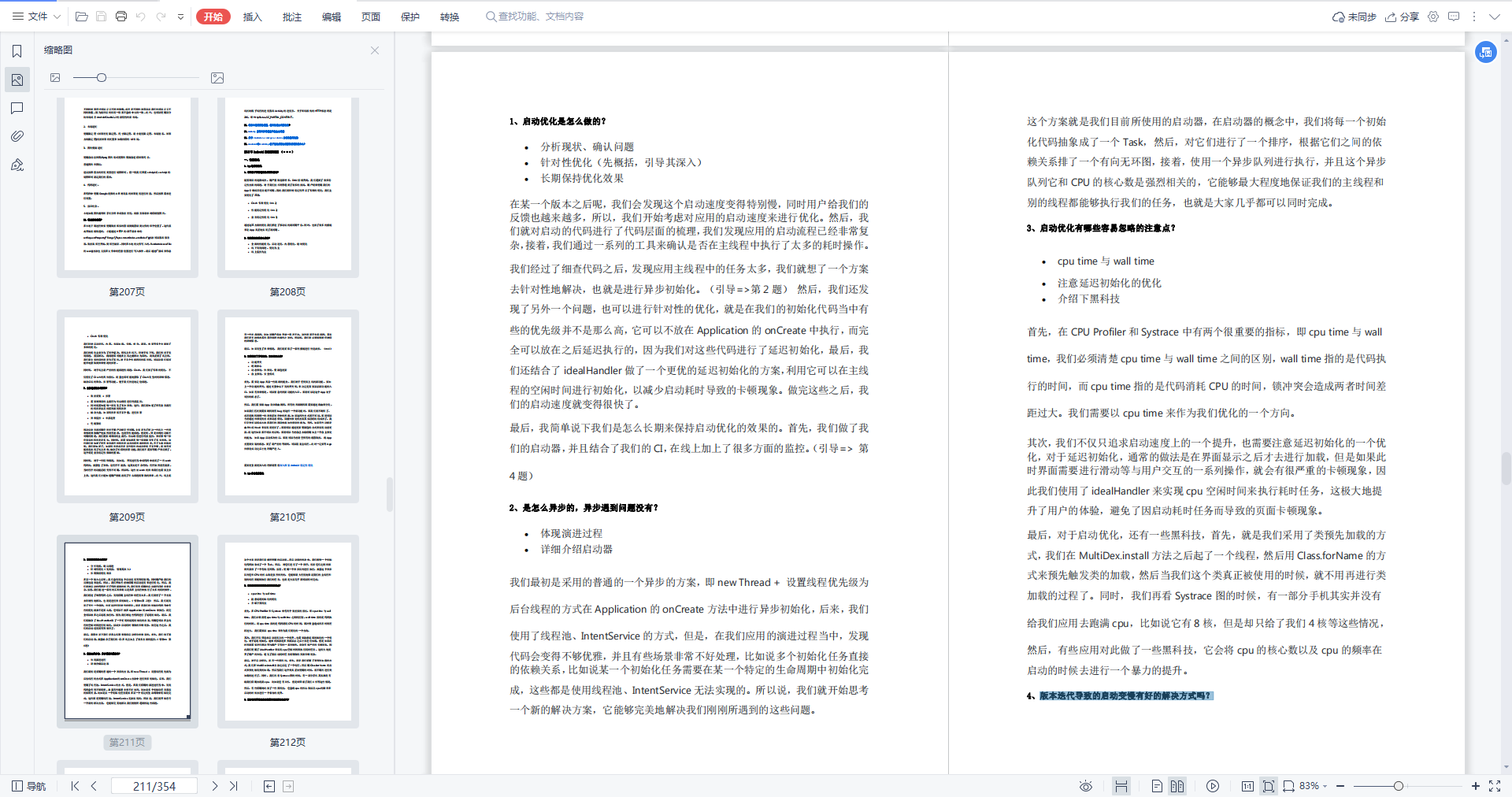The width and height of the screenshot is (1512, 797).
Task: Select the thumbnail panel sidebar icon
Action: [17, 80]
